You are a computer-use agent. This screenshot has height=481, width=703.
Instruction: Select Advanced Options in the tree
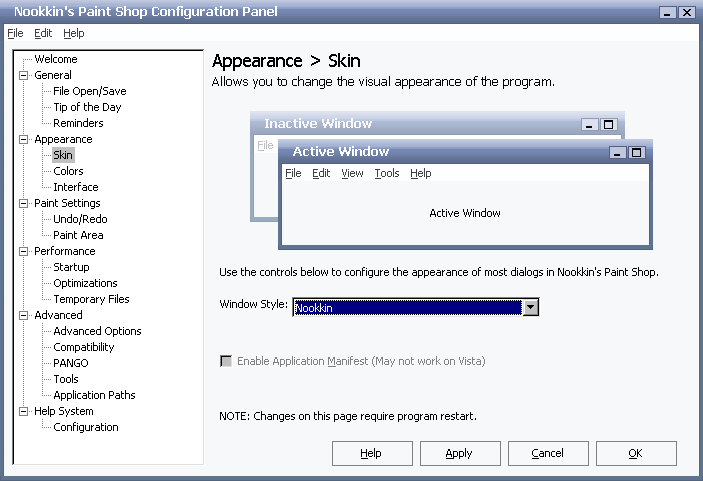(97, 331)
